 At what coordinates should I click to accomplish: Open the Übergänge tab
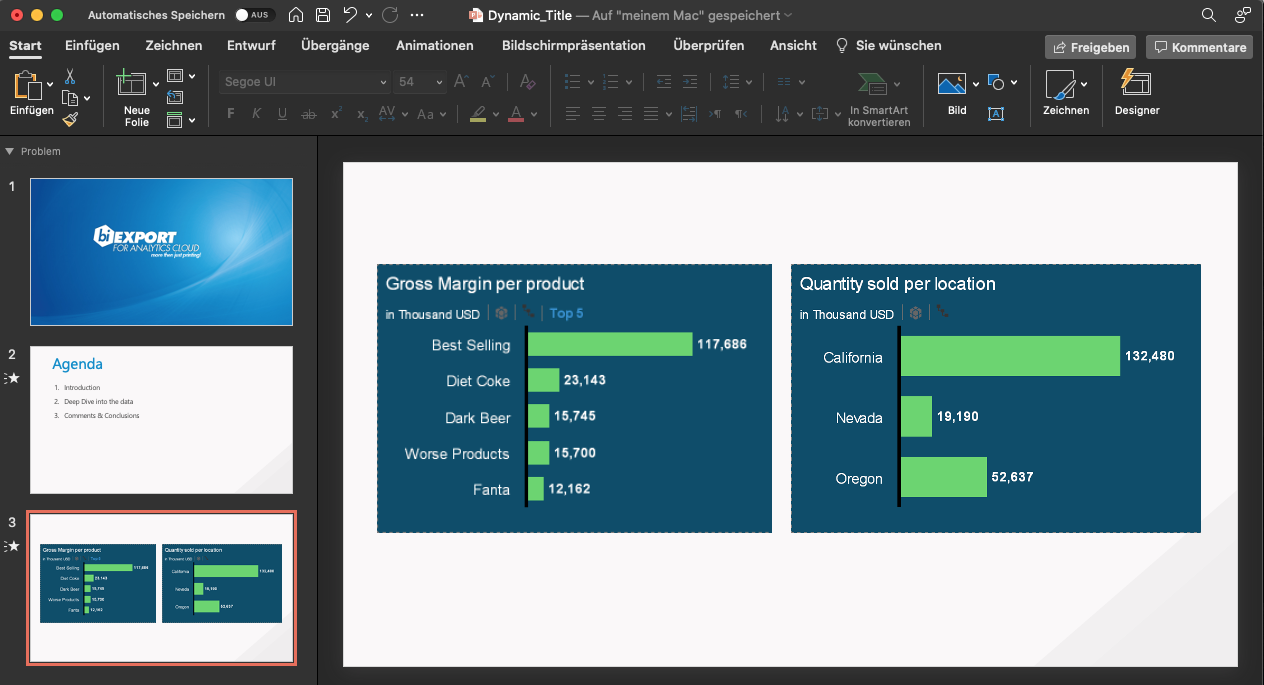point(335,45)
